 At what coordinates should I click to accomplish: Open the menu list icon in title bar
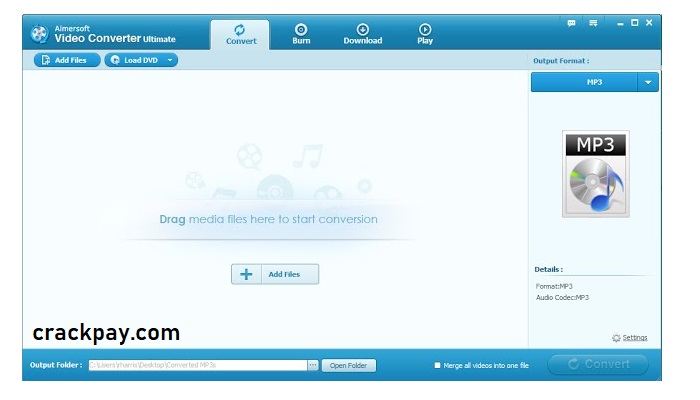coord(593,23)
